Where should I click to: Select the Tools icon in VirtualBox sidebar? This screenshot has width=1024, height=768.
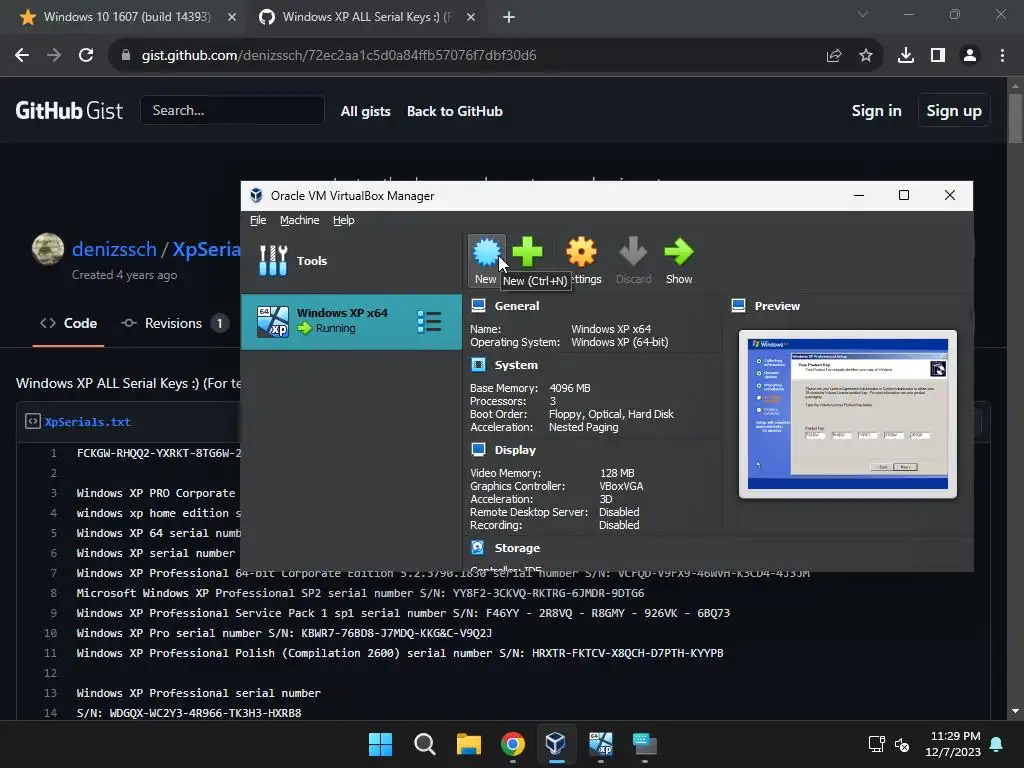click(273, 261)
